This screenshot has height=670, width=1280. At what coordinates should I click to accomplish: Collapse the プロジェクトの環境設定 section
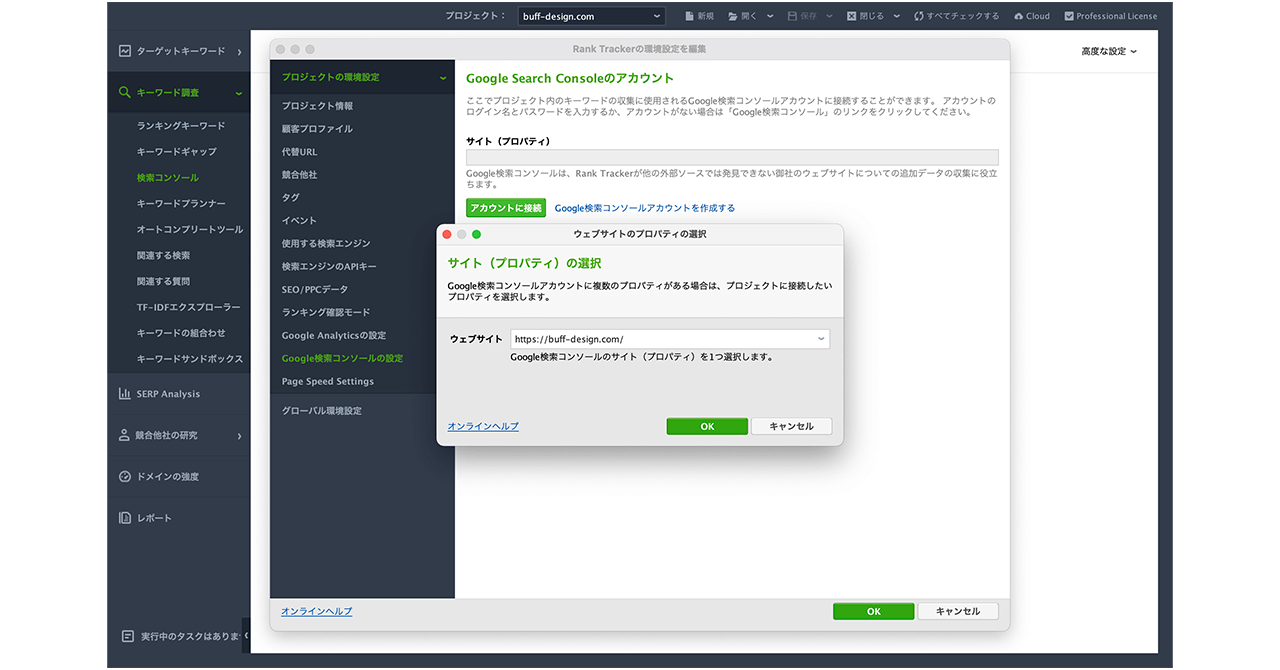point(442,77)
